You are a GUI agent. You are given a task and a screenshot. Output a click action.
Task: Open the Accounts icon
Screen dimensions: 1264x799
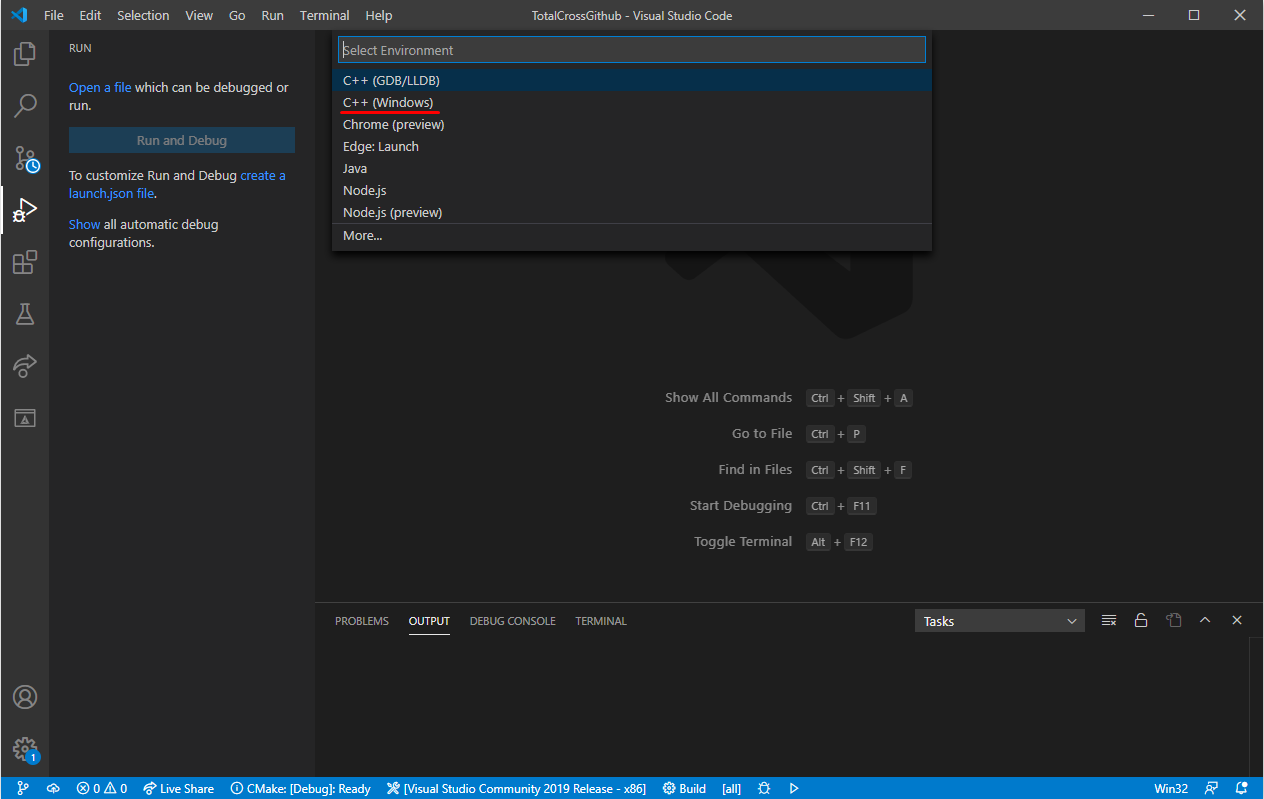25,697
